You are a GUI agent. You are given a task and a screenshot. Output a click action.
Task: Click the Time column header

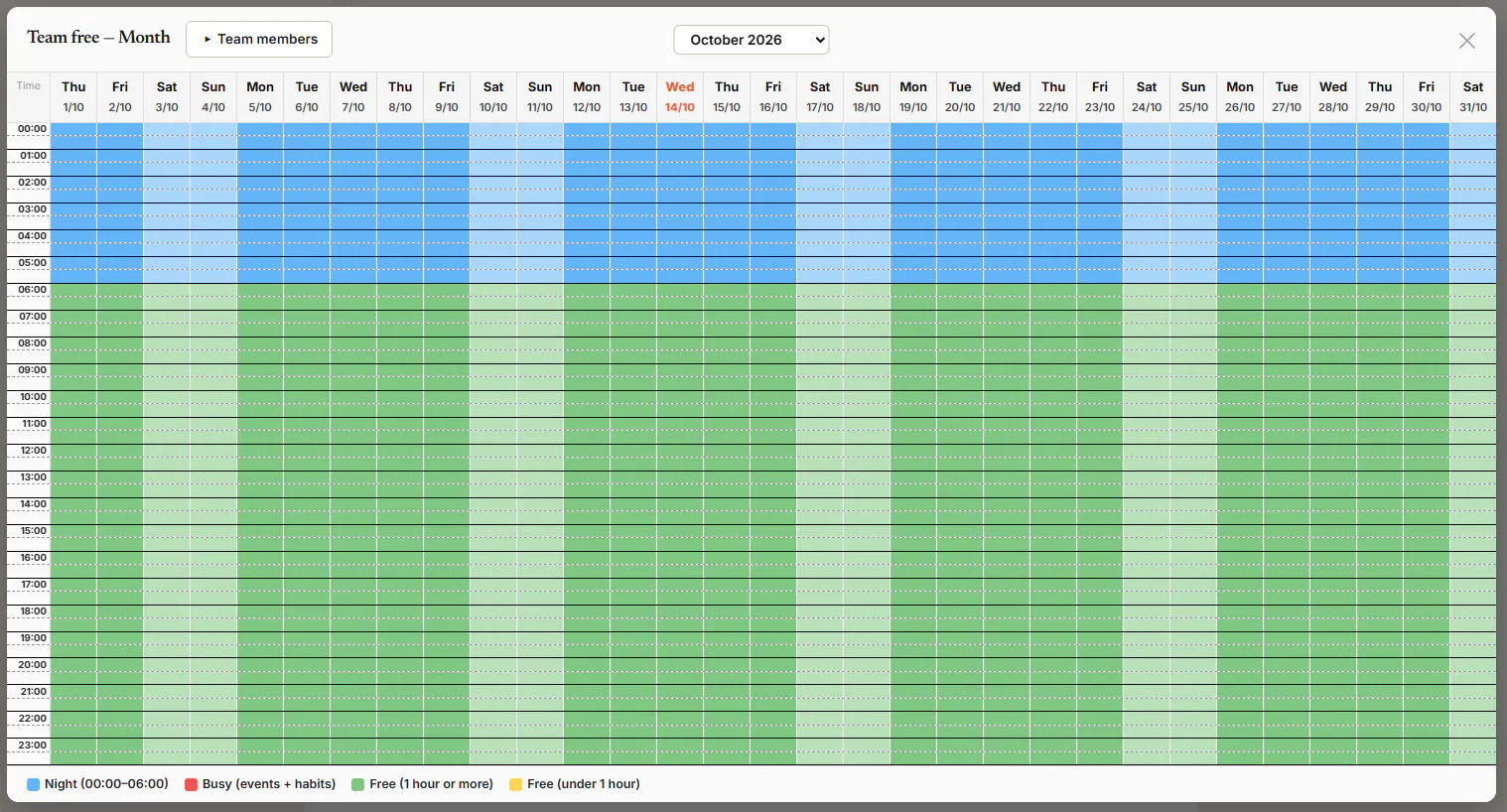tap(29, 86)
